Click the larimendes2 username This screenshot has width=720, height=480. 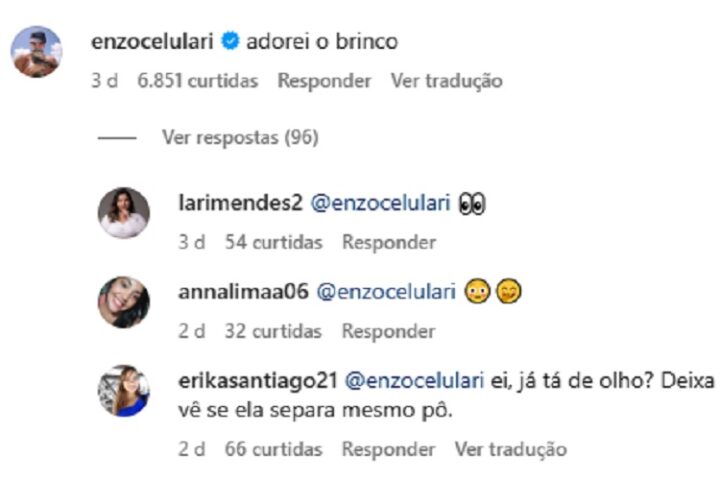[x=239, y=203]
